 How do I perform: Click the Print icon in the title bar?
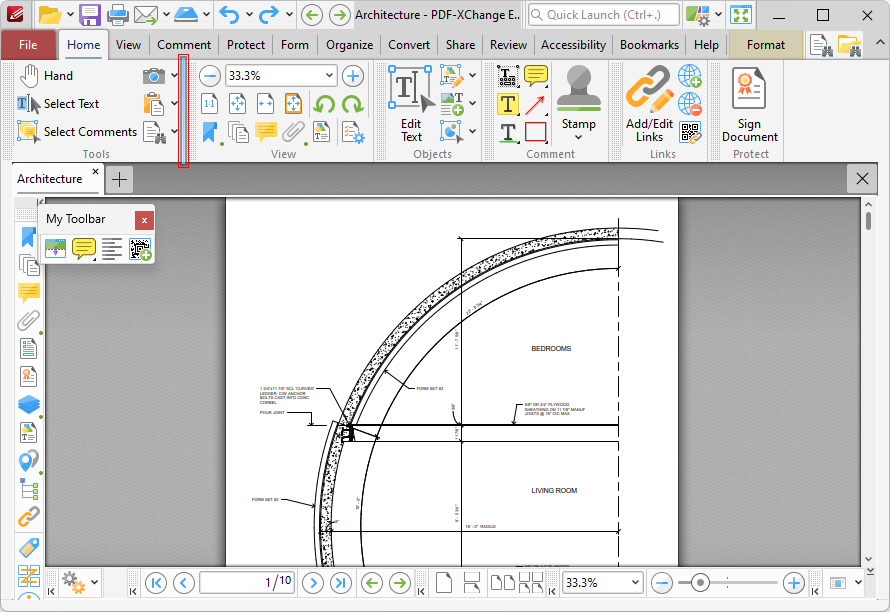pyautogui.click(x=117, y=15)
